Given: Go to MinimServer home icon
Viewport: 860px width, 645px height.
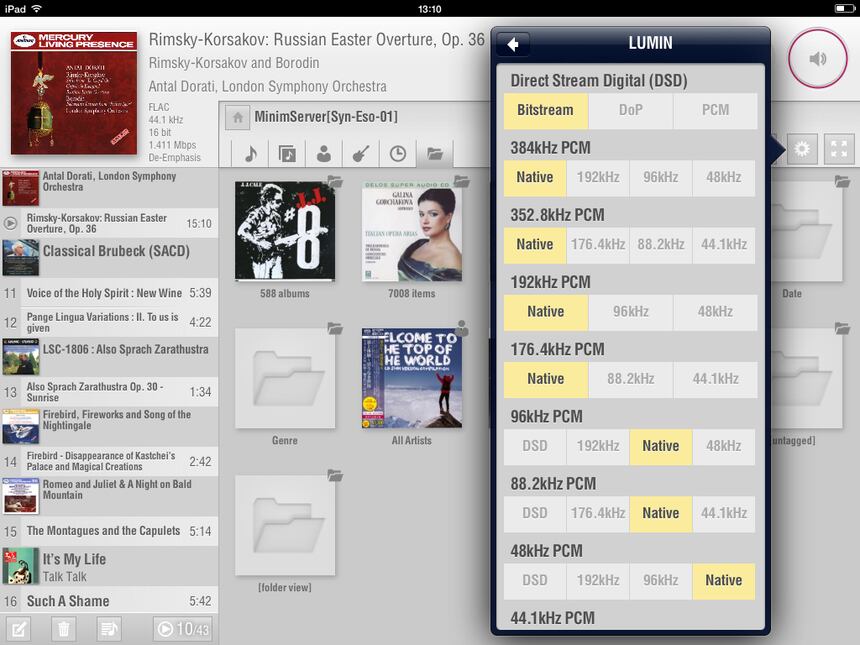Looking at the screenshot, I should tap(237, 117).
